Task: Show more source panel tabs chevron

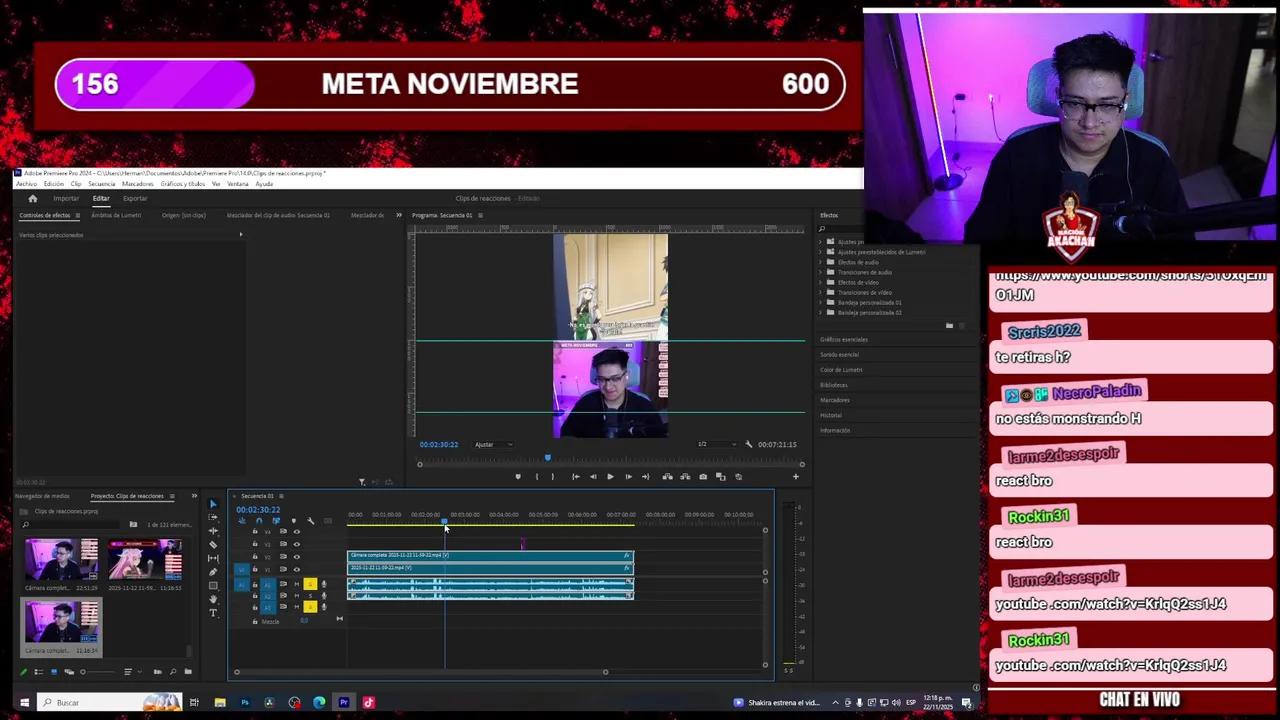Action: click(398, 215)
